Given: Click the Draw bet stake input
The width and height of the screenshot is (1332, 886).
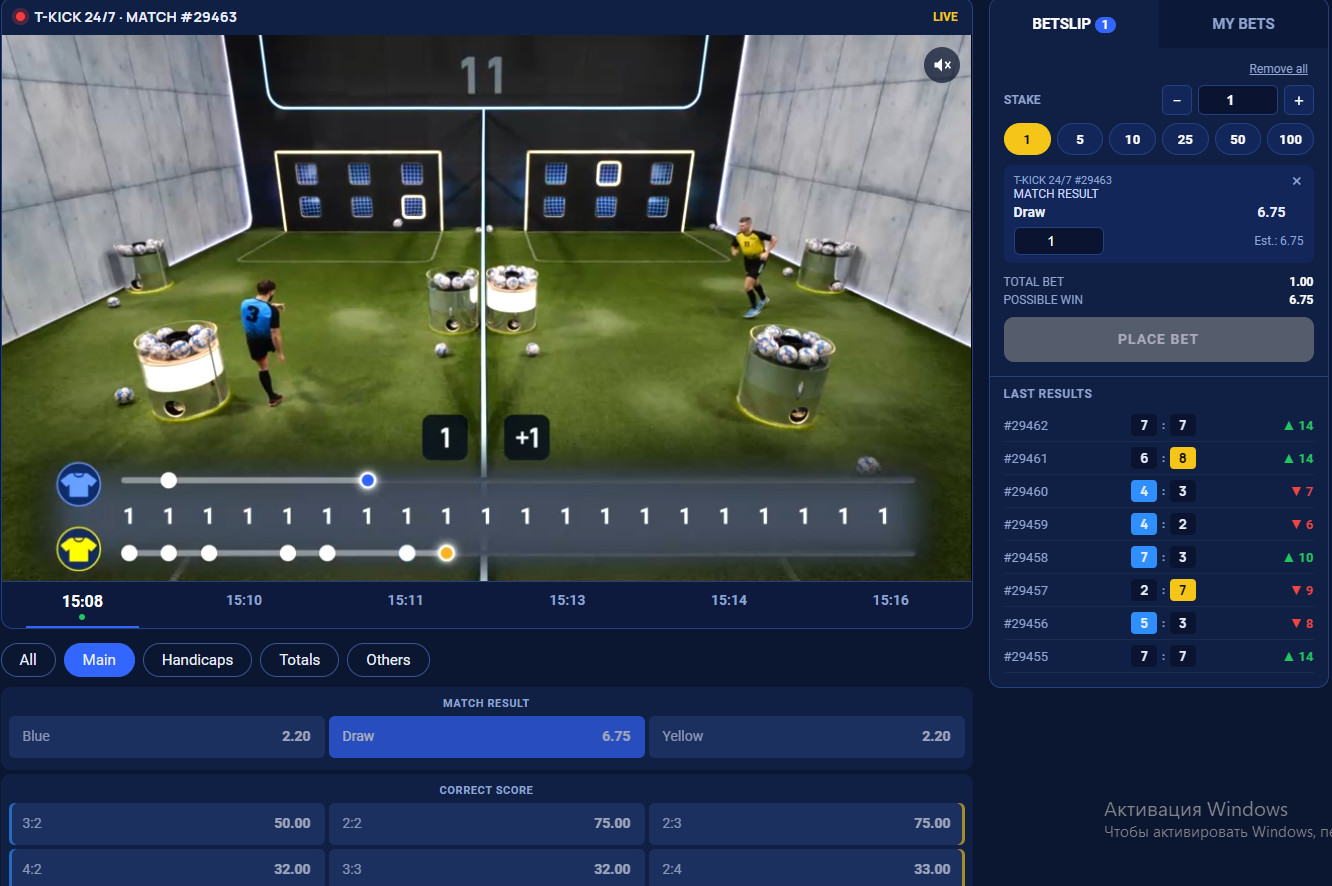Looking at the screenshot, I should 1059,241.
